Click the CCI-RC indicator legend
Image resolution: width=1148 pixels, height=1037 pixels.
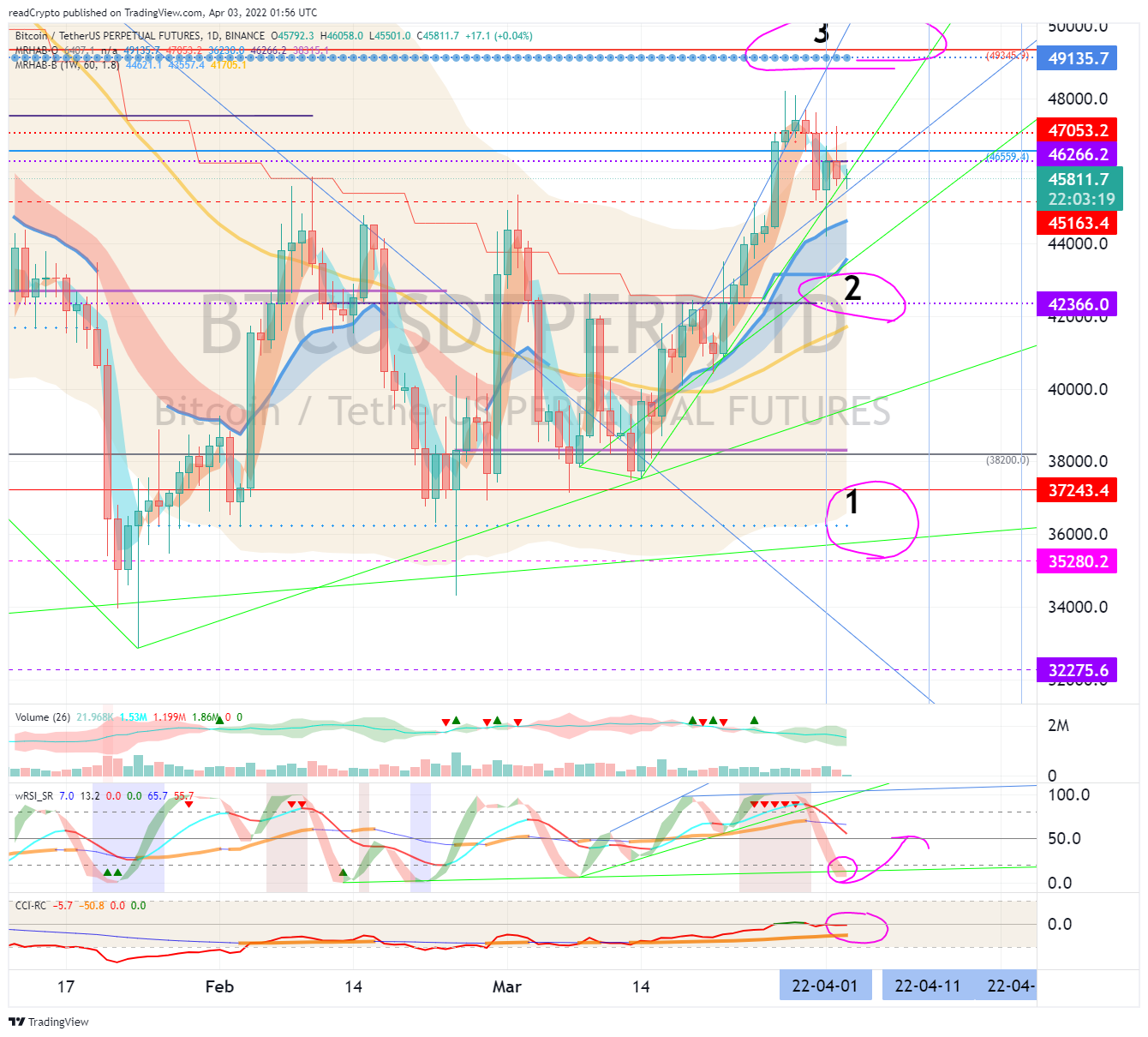(x=31, y=905)
